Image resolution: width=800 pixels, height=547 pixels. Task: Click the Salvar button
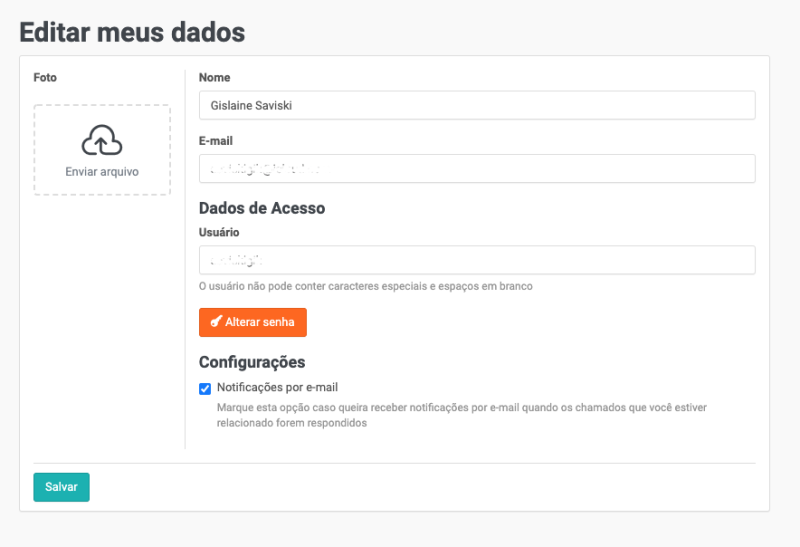[x=61, y=487]
